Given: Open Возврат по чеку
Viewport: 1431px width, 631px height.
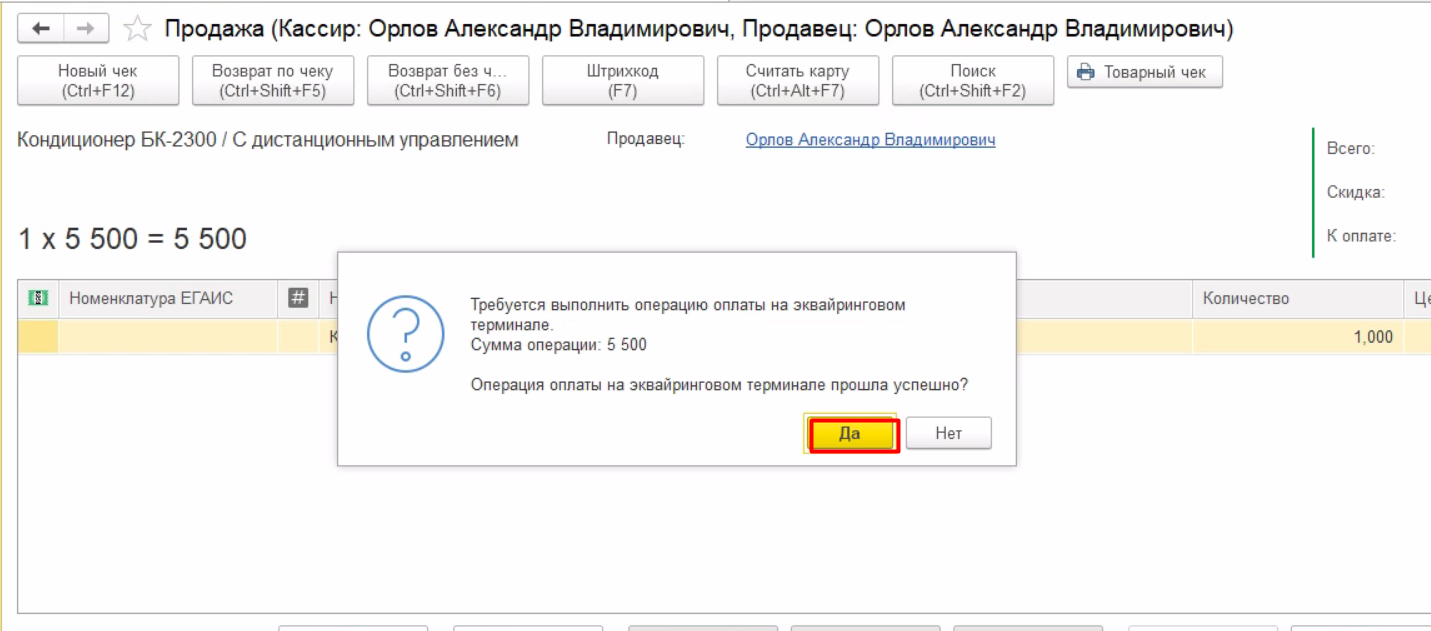Looking at the screenshot, I should tap(272, 81).
